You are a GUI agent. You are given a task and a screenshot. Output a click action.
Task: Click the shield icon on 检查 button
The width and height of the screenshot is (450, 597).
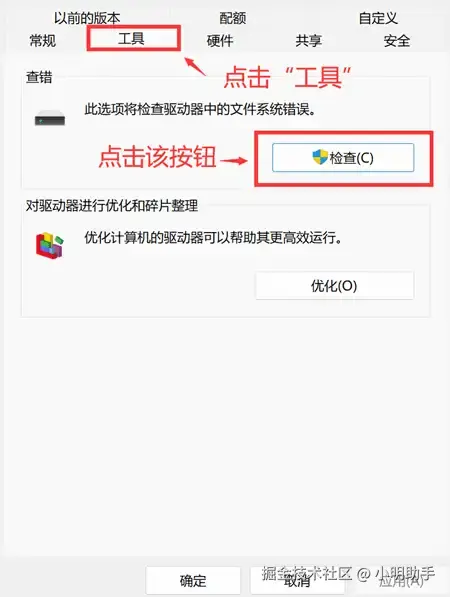tap(320, 157)
